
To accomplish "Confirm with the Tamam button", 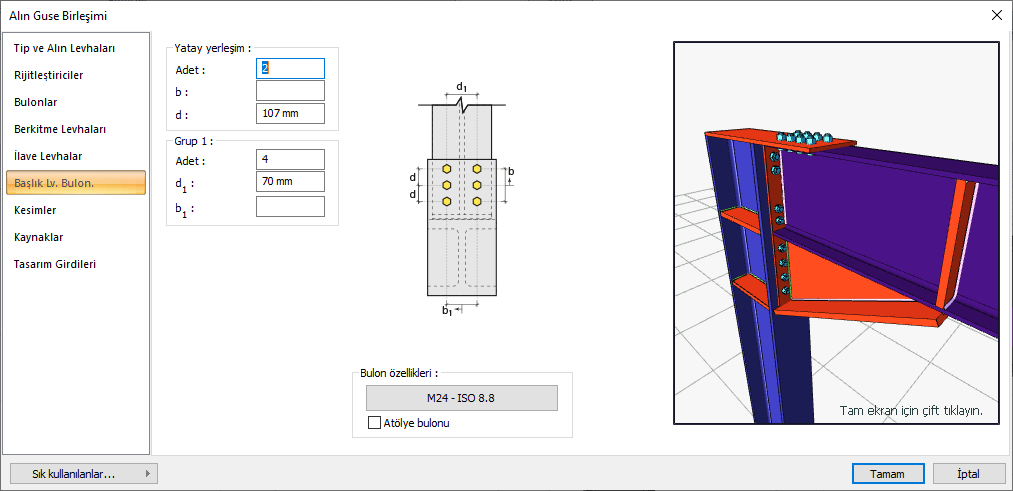I will [880, 474].
